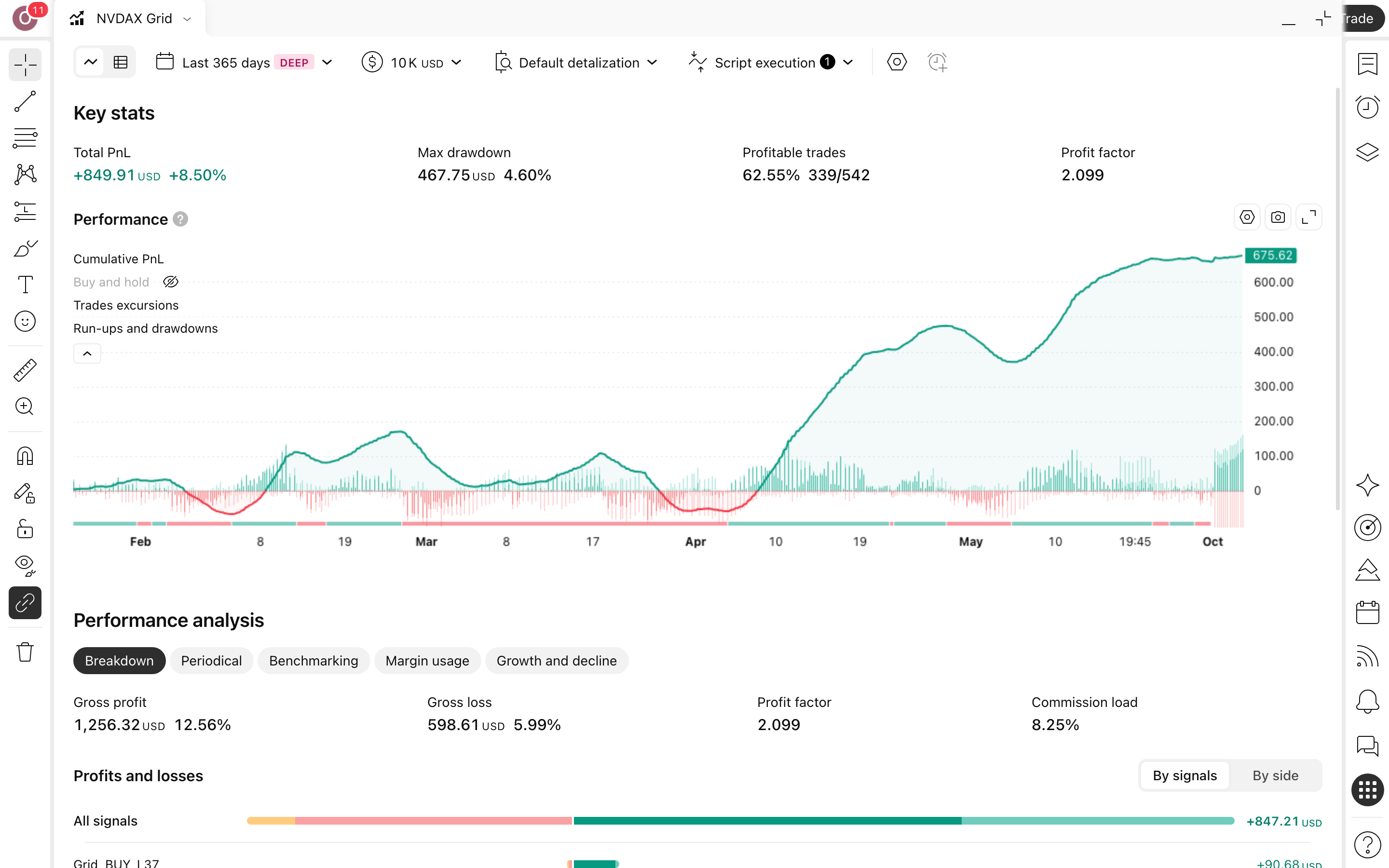Select the trend line drawing tool
The width and height of the screenshot is (1389, 868).
(x=25, y=102)
